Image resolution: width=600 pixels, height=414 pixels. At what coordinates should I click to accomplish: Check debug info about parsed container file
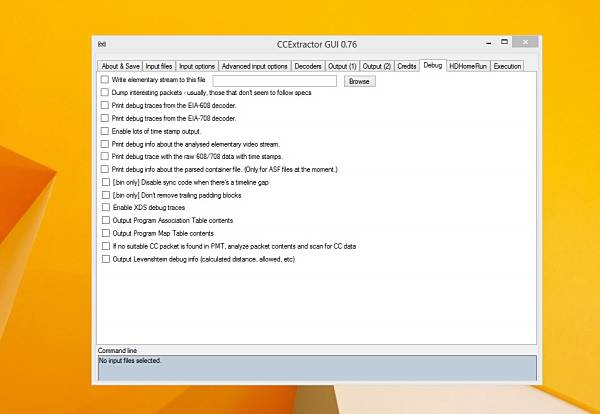click(105, 169)
